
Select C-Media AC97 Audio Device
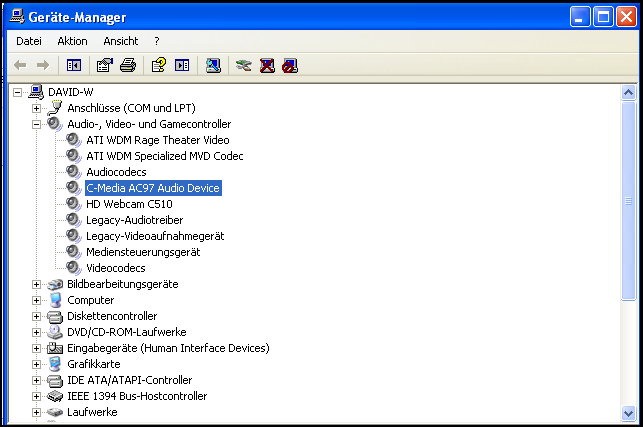pos(153,188)
